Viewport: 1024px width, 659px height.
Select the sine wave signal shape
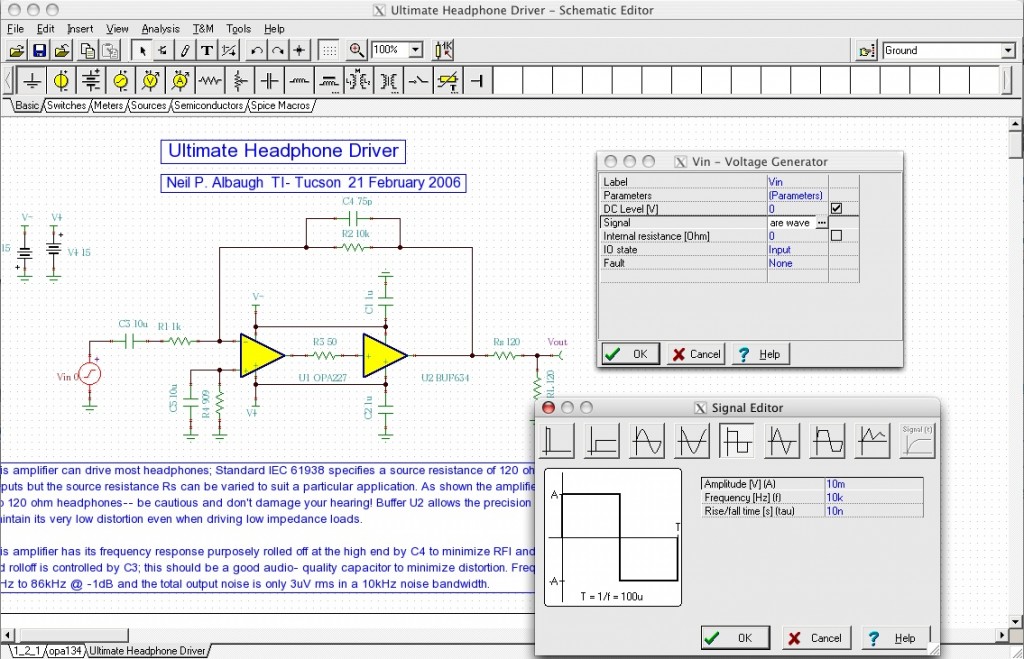tap(647, 441)
